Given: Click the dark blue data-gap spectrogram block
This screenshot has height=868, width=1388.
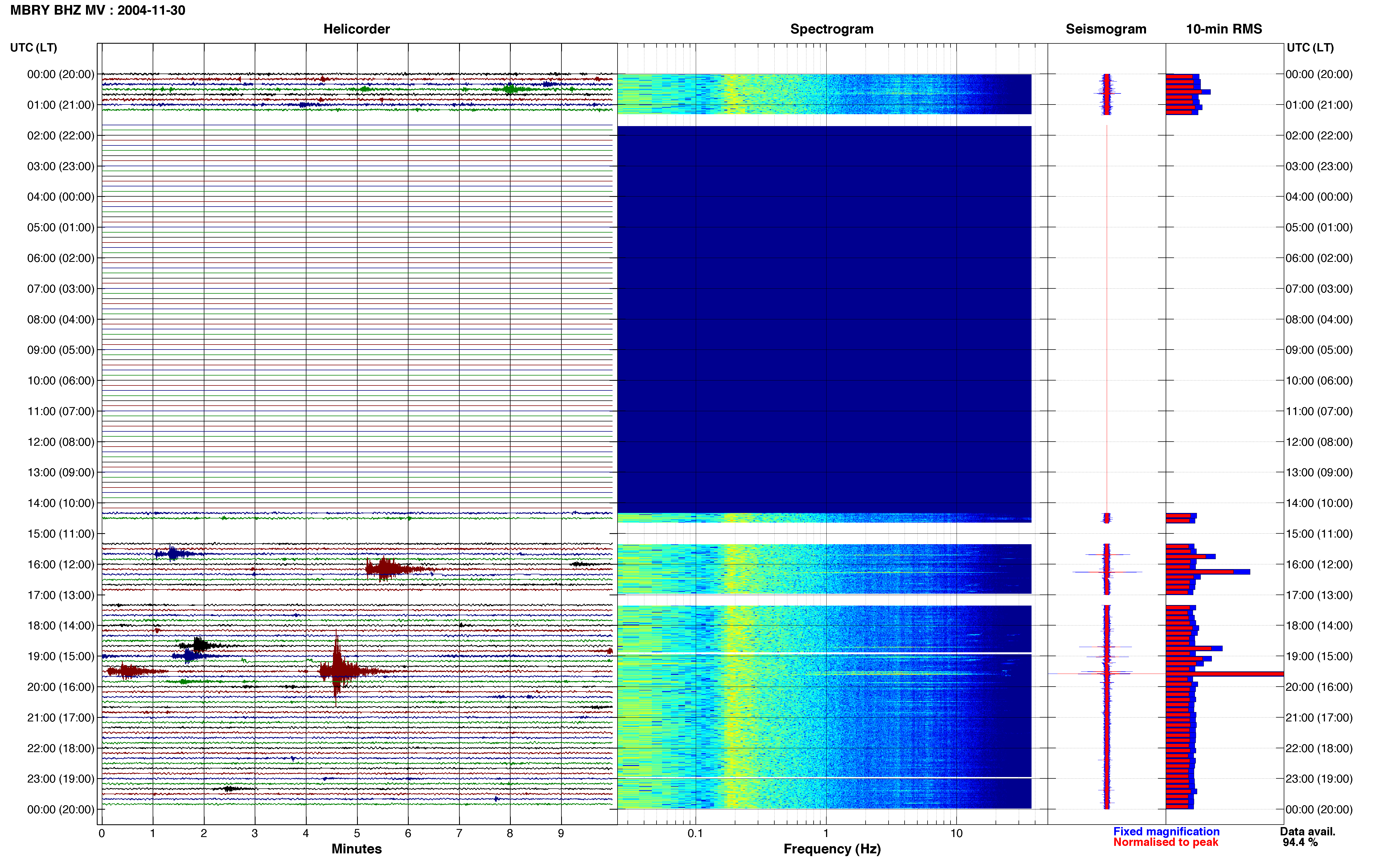Looking at the screenshot, I should click(x=824, y=319).
